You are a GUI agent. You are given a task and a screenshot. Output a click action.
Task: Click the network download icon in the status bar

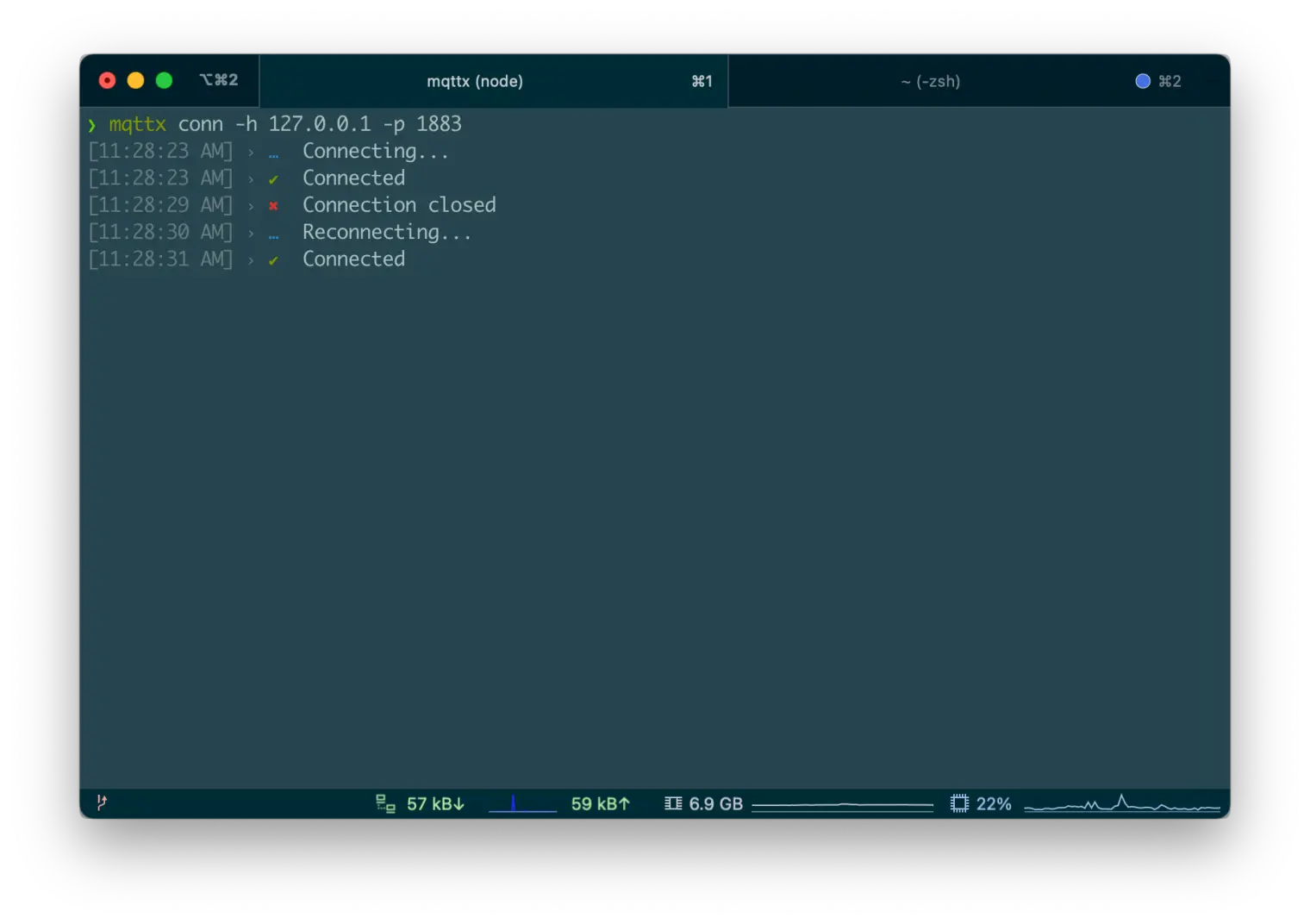(384, 802)
